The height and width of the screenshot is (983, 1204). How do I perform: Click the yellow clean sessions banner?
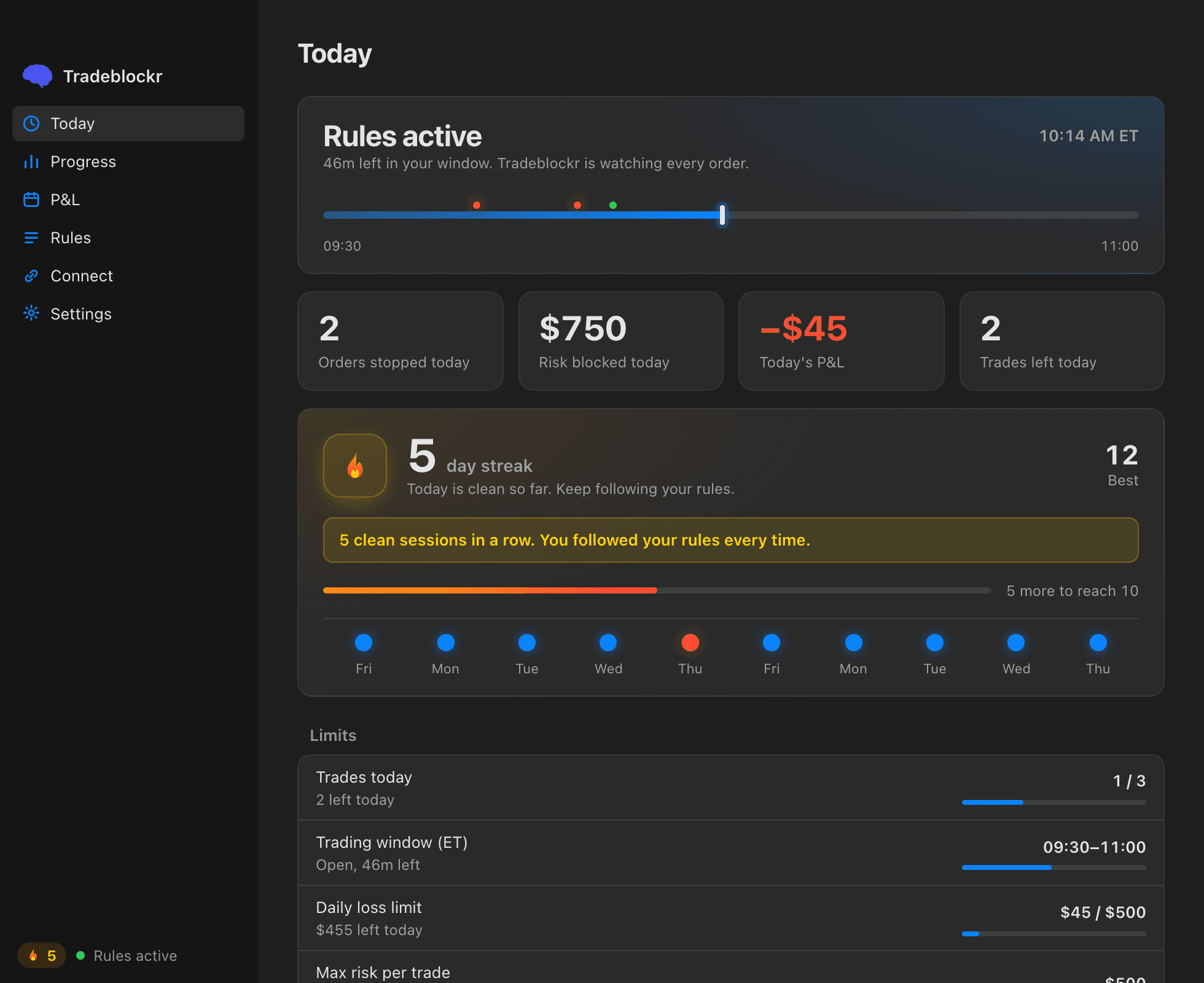pos(731,540)
